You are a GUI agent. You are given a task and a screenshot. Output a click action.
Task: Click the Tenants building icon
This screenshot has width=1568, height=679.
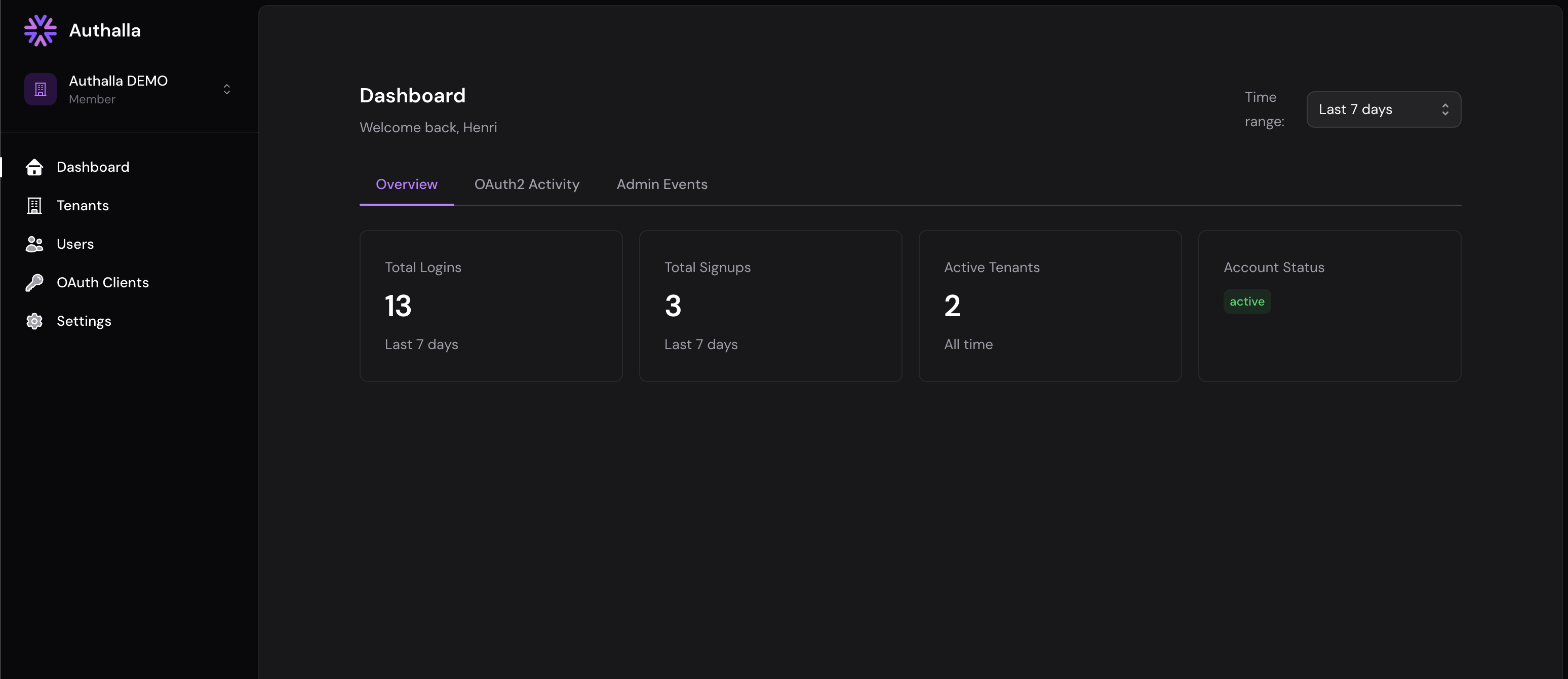pos(34,206)
